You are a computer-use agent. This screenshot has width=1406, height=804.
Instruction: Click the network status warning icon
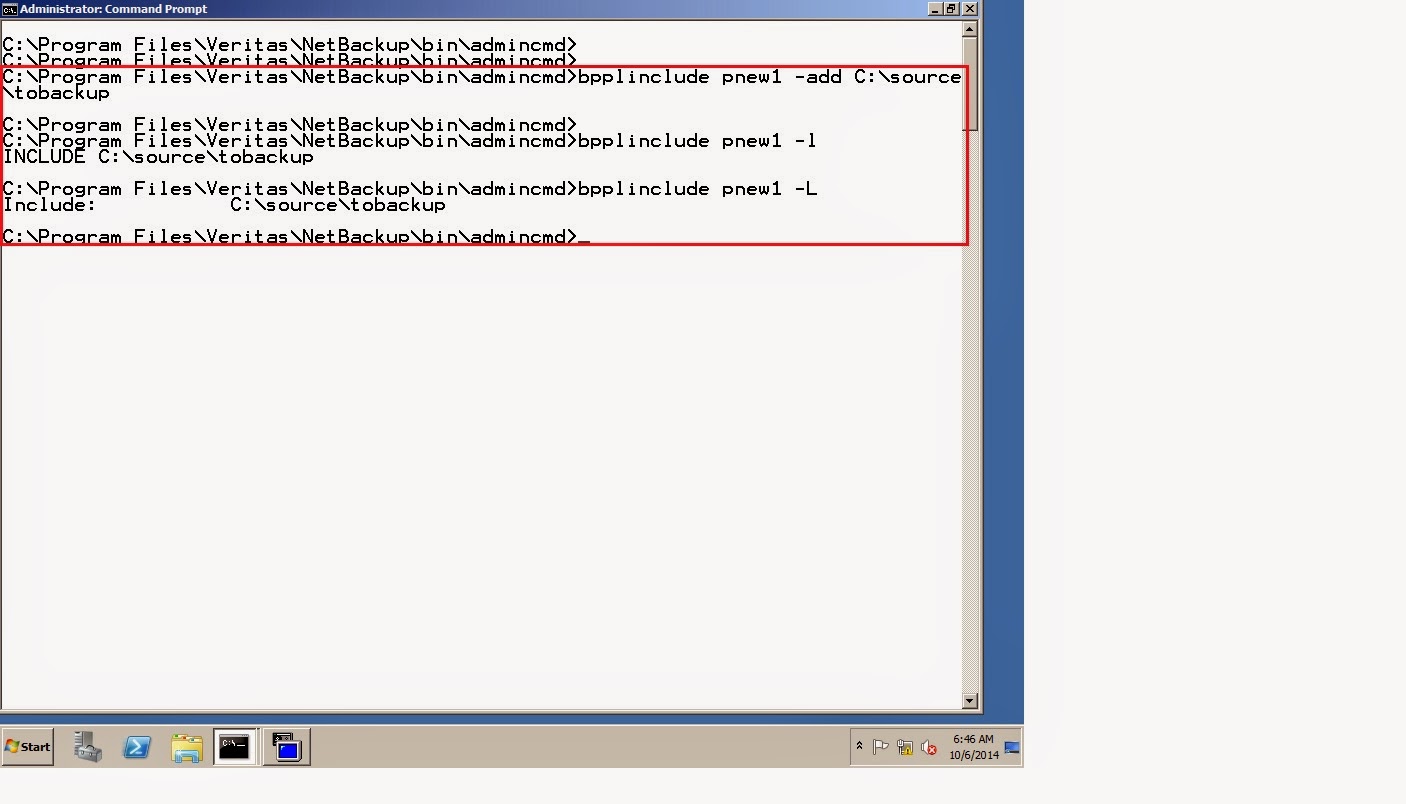pyautogui.click(x=905, y=747)
